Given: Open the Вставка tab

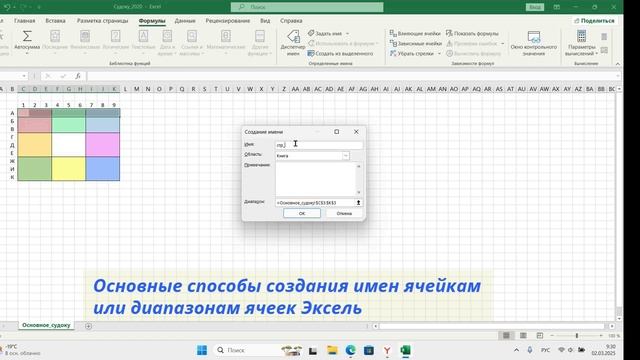Looking at the screenshot, I should click(56, 20).
